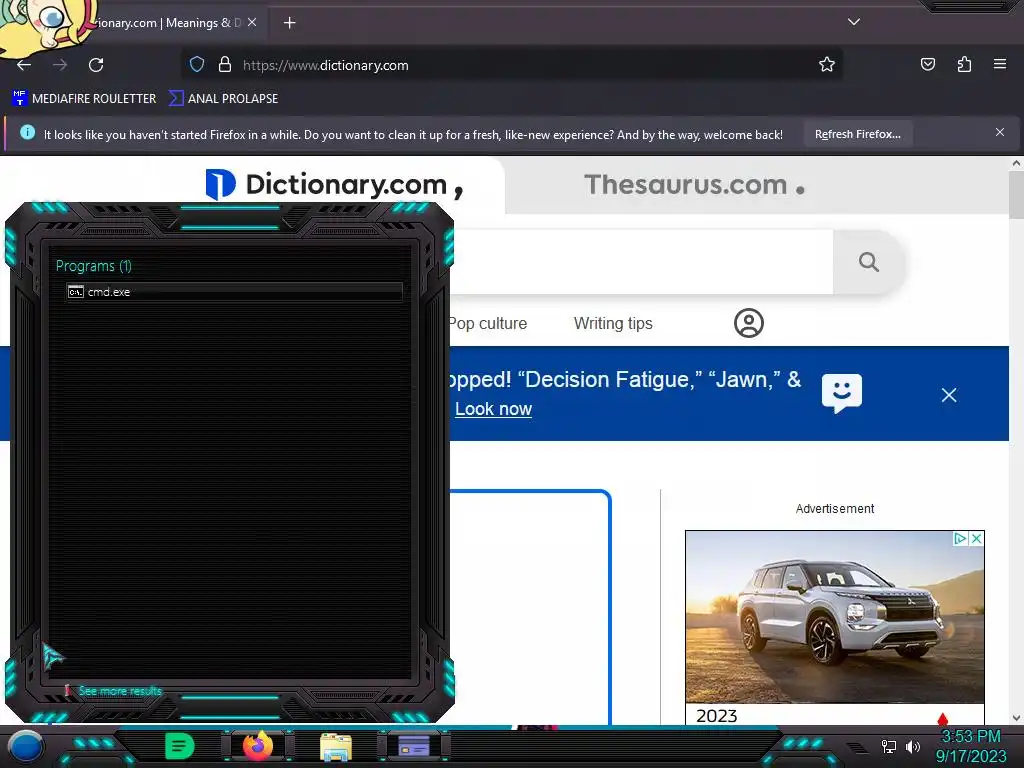The height and width of the screenshot is (768, 1024).
Task: Close the Dictionary.com browser tab
Action: tap(252, 22)
